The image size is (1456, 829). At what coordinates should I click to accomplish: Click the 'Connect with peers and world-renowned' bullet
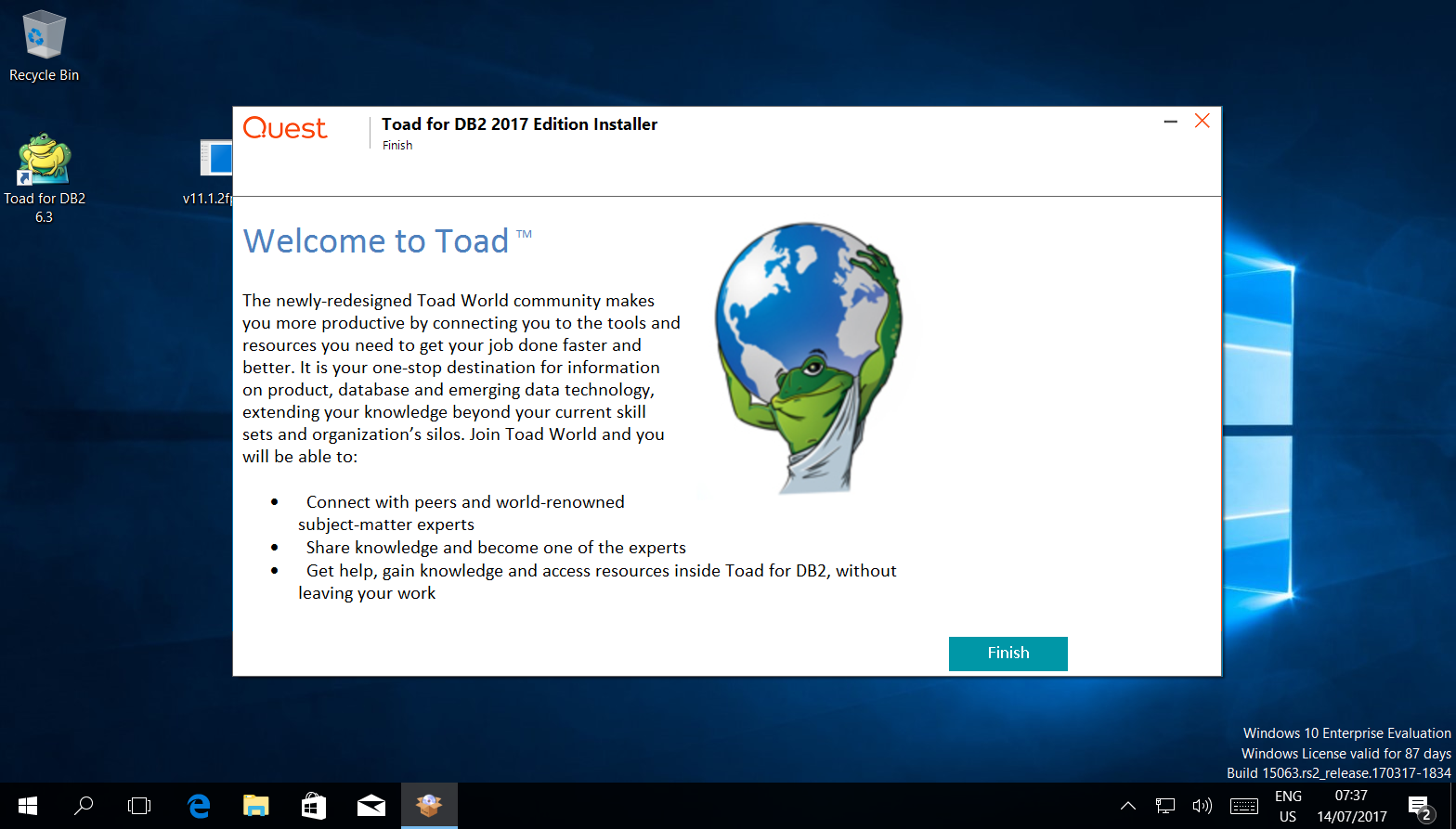465,502
